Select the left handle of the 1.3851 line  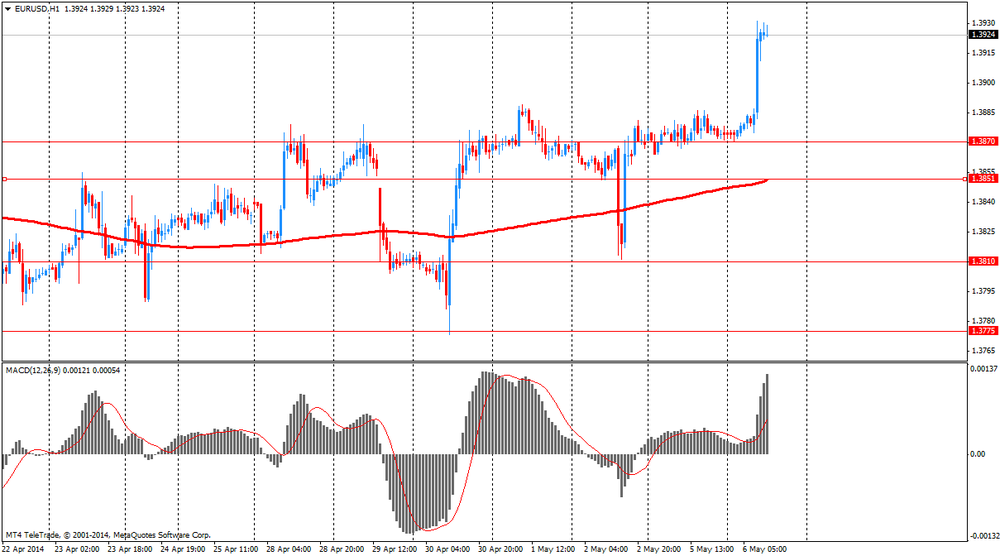4,179
